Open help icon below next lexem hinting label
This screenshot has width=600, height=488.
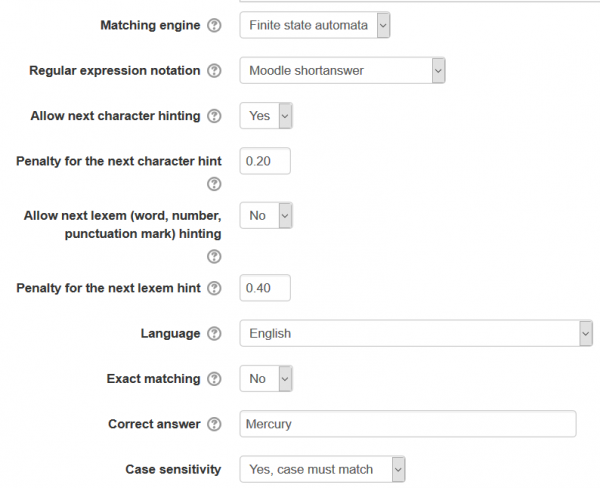pyautogui.click(x=214, y=256)
